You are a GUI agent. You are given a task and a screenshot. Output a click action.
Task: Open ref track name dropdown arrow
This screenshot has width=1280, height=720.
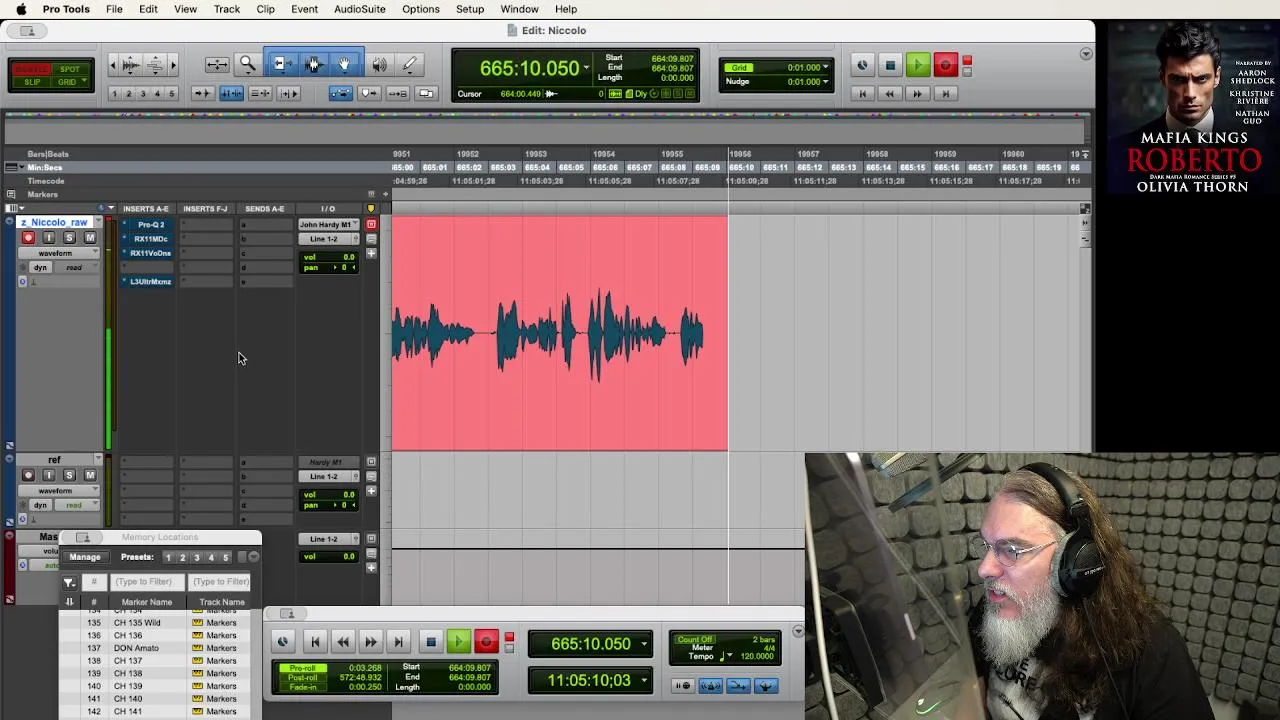pos(98,460)
